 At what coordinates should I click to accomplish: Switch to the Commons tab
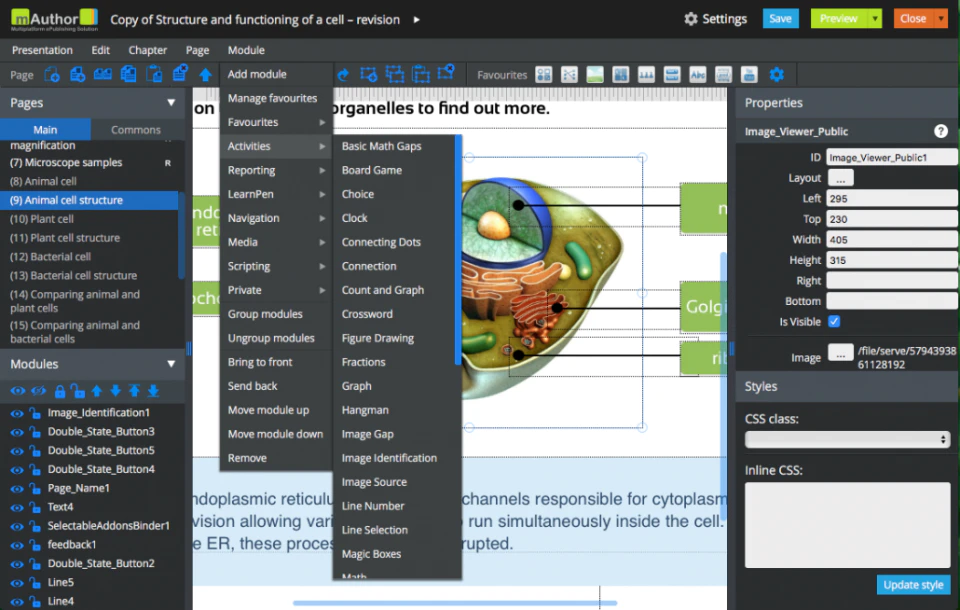pyautogui.click(x=136, y=130)
